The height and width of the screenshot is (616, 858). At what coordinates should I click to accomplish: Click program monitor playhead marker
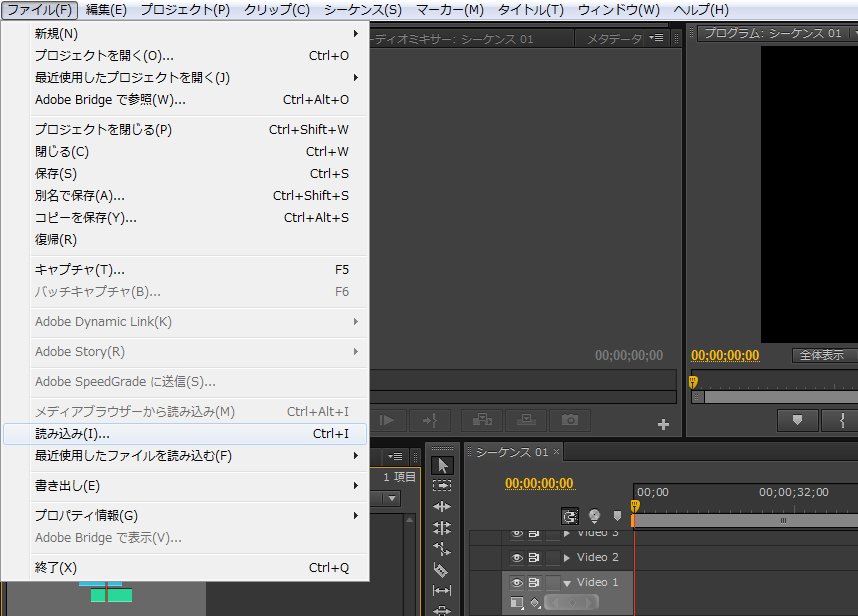pyautogui.click(x=693, y=381)
